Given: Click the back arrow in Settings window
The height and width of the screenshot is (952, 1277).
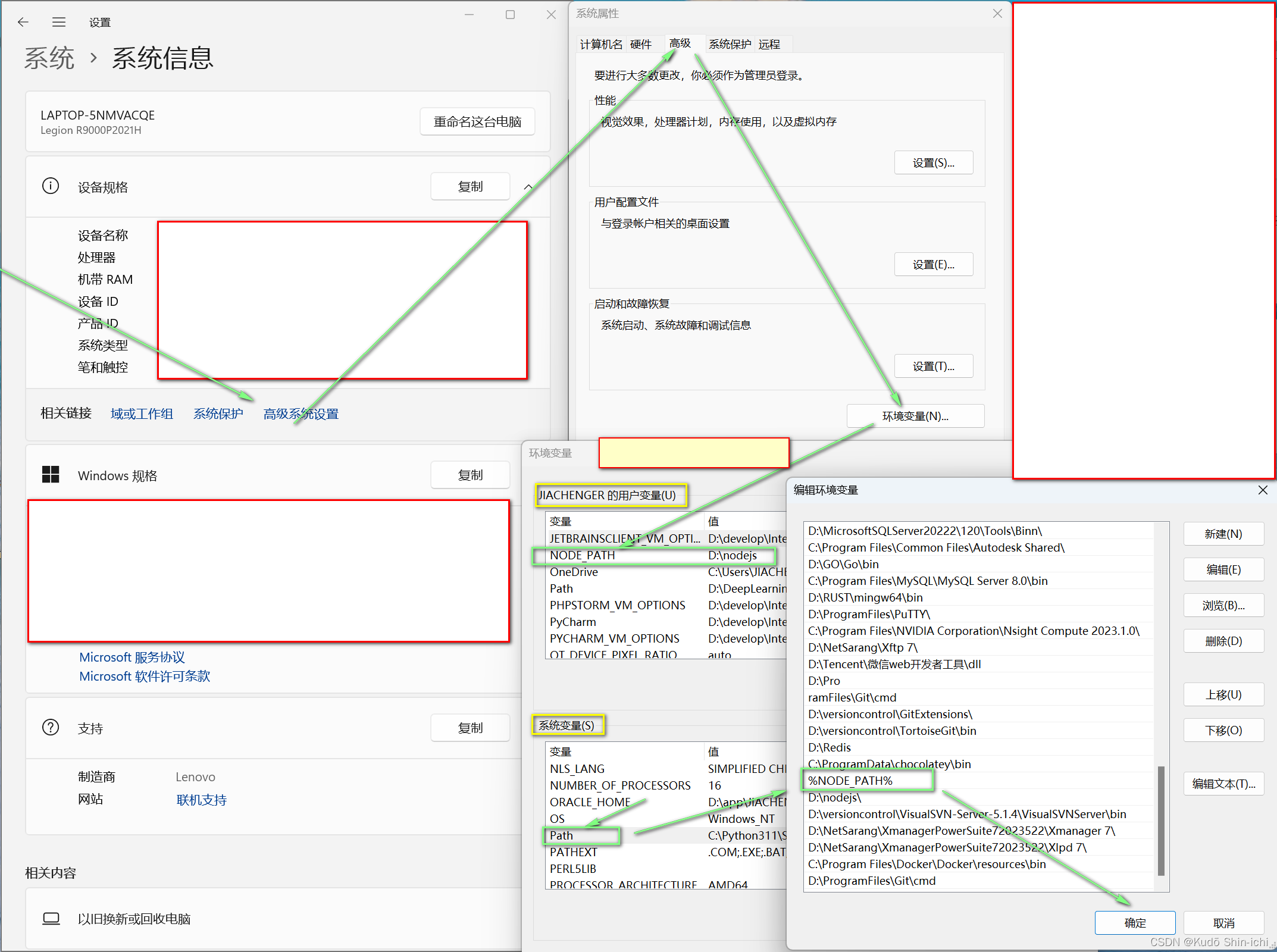Looking at the screenshot, I should [23, 22].
